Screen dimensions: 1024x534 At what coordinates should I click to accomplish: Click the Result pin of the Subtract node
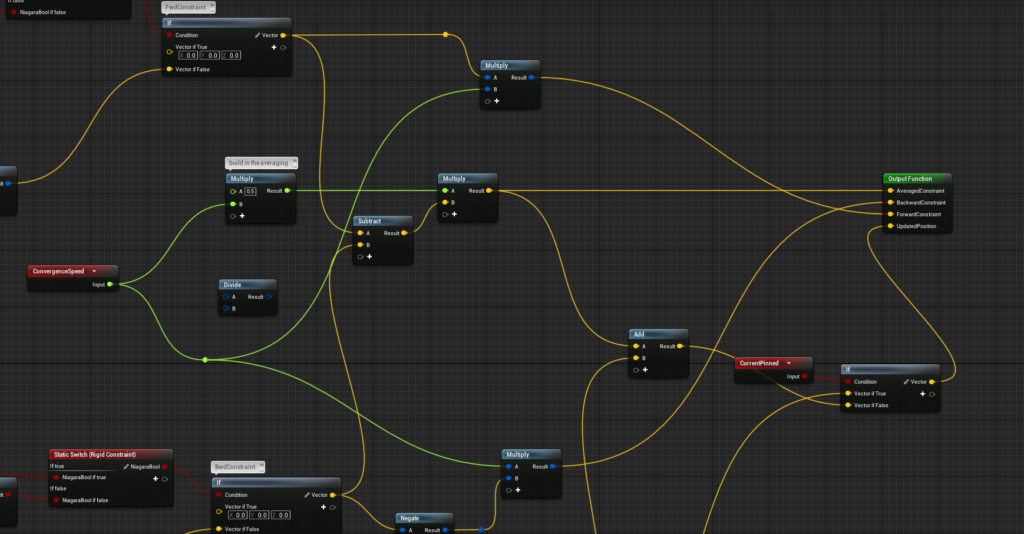[404, 233]
